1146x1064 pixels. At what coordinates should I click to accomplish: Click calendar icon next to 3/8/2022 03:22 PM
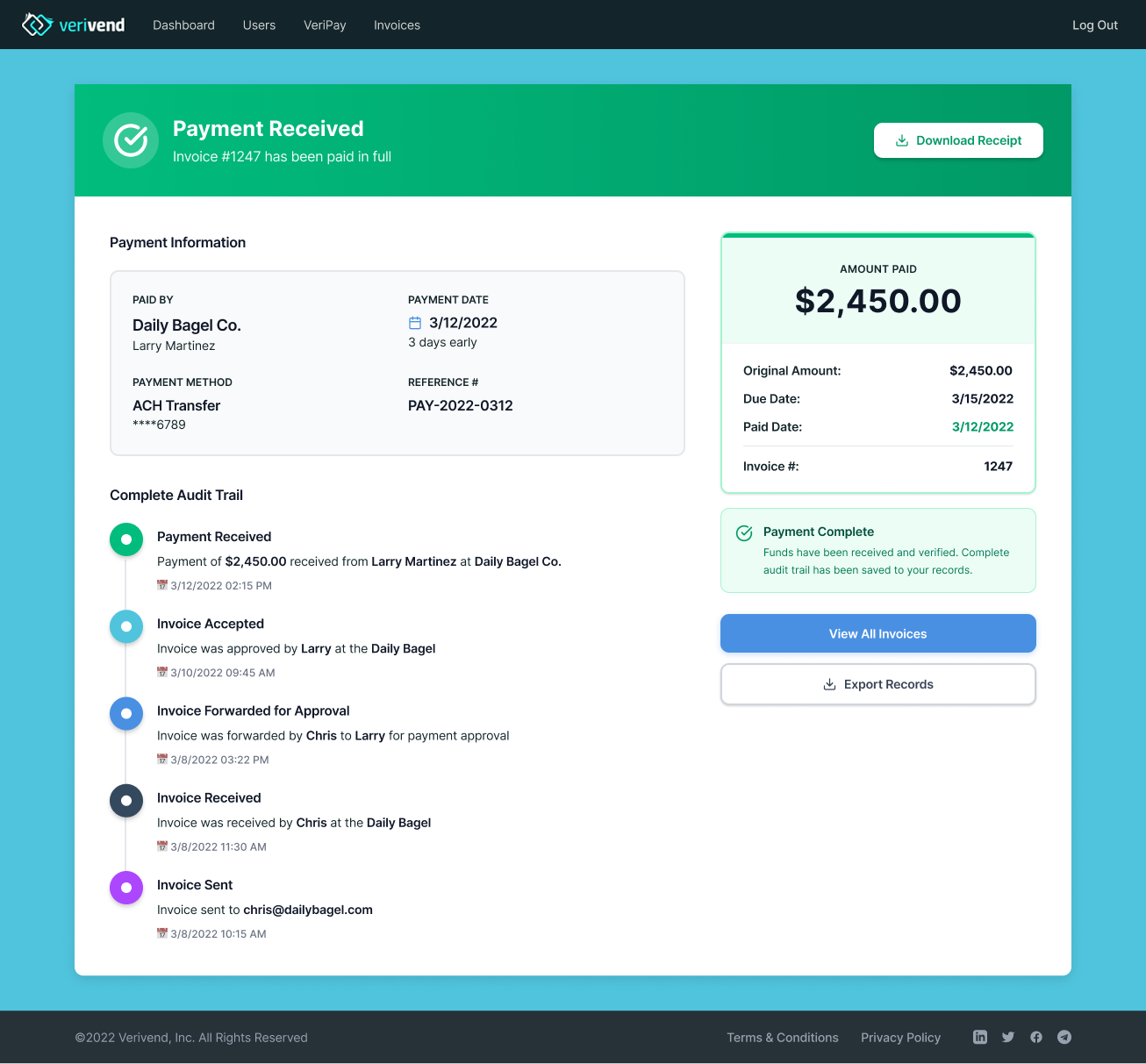click(162, 760)
